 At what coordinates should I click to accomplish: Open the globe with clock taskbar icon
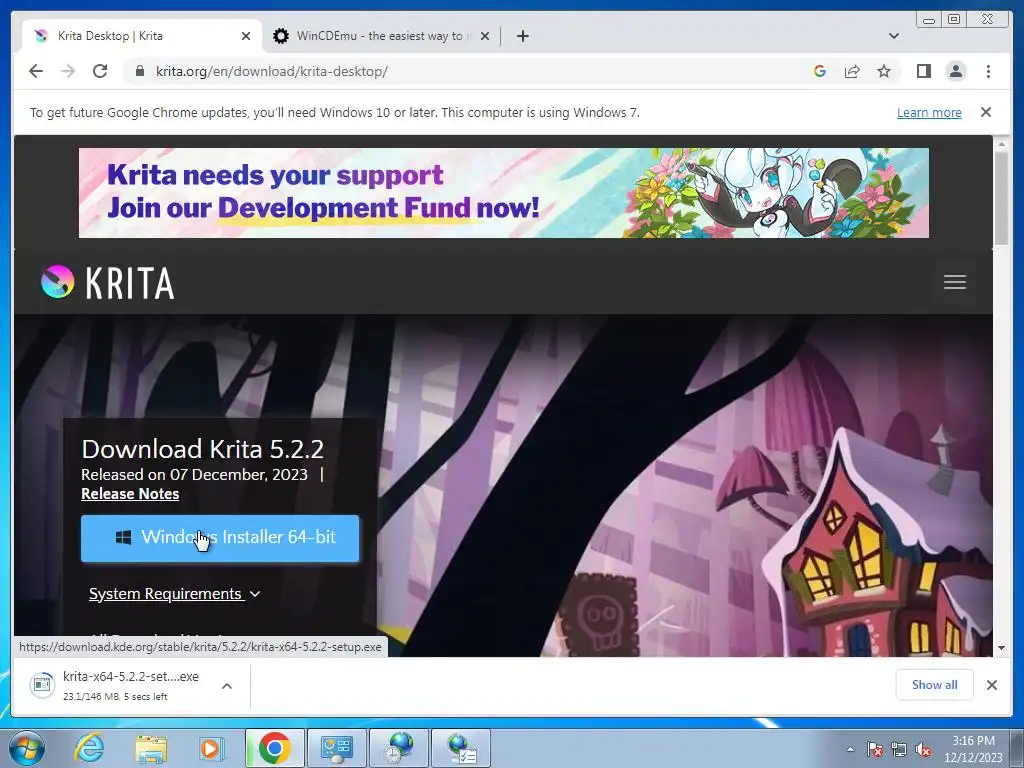click(x=399, y=748)
